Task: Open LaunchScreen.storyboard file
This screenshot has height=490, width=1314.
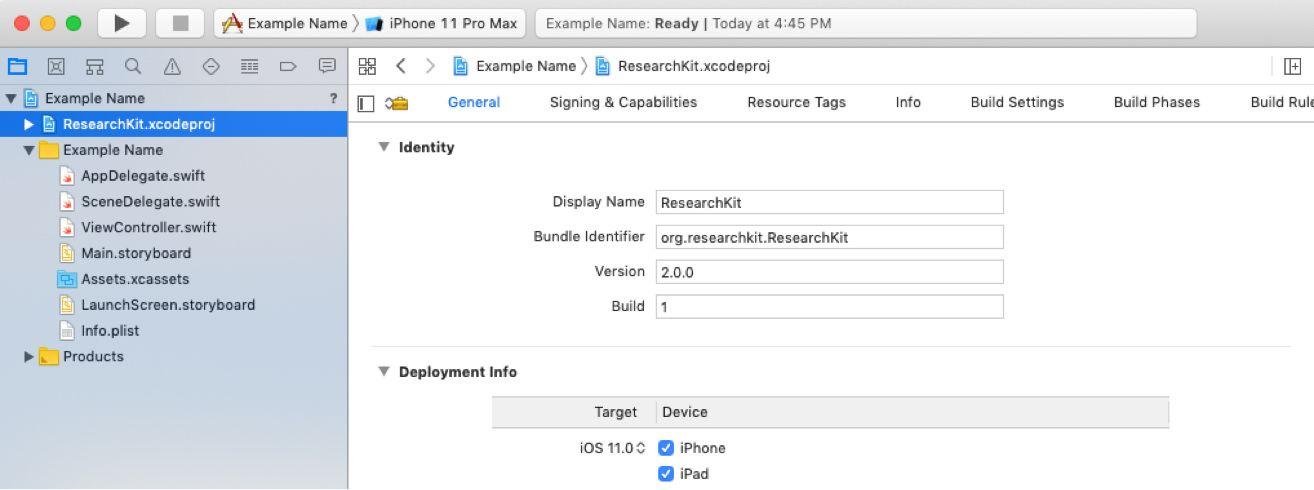Action: pos(174,305)
